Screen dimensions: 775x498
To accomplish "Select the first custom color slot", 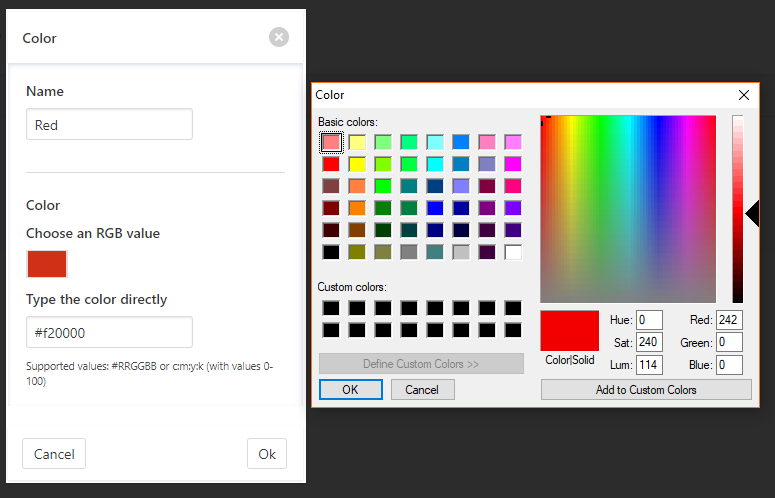I will pyautogui.click(x=331, y=308).
